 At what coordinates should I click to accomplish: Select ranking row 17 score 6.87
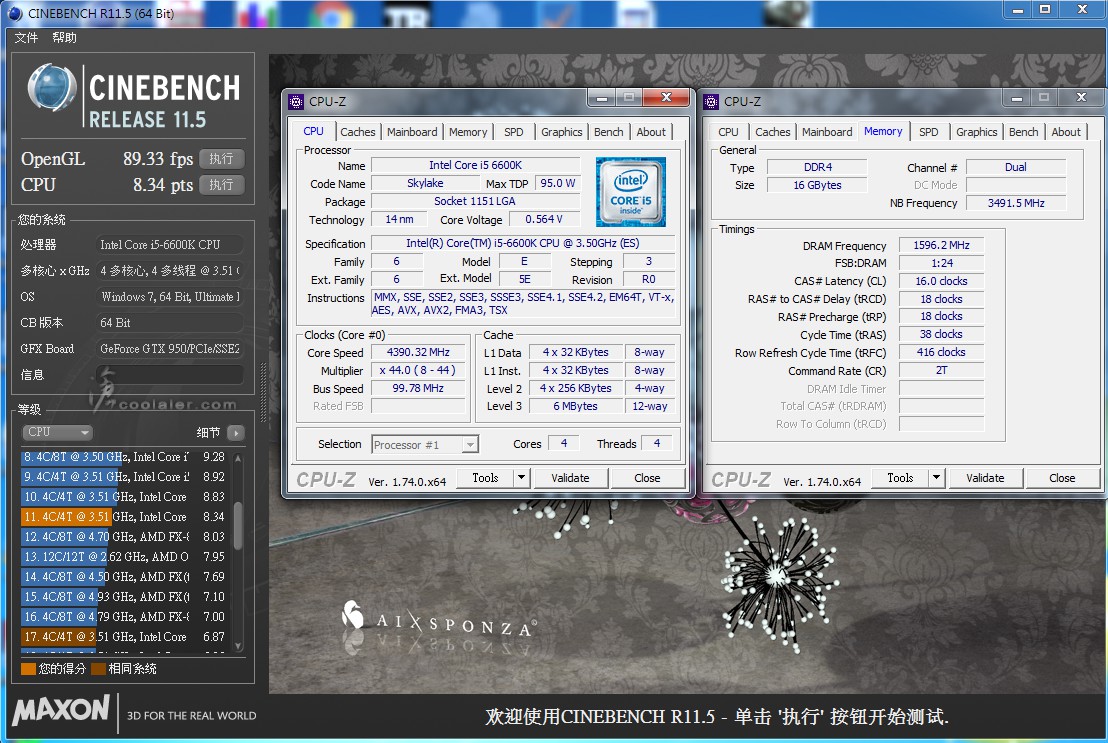(x=125, y=636)
